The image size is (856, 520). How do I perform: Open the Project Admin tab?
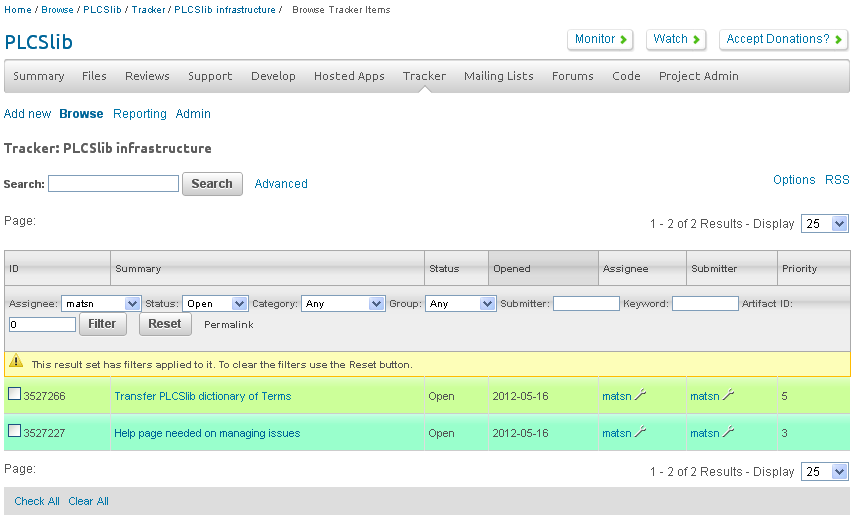(x=698, y=76)
